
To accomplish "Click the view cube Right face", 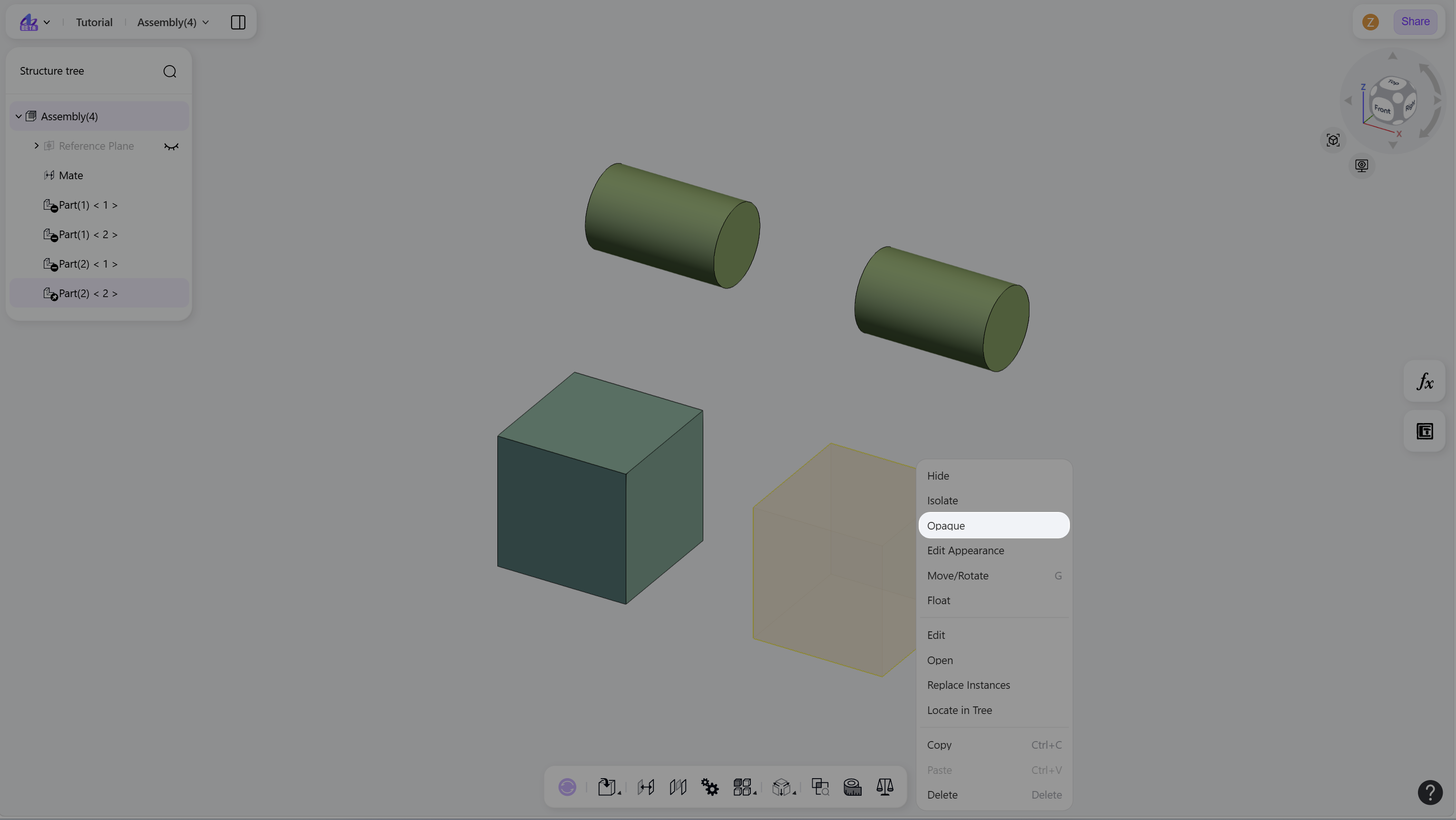I will (1410, 105).
